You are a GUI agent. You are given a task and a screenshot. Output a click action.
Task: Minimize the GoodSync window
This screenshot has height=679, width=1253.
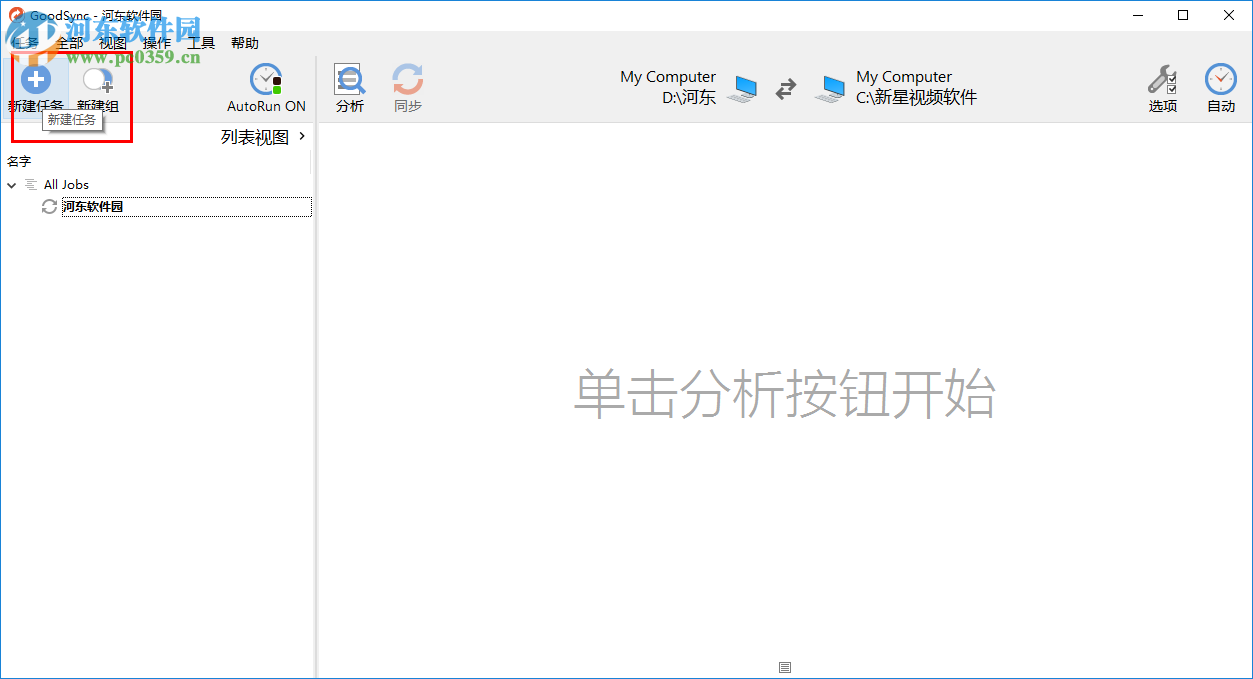(x=1137, y=15)
